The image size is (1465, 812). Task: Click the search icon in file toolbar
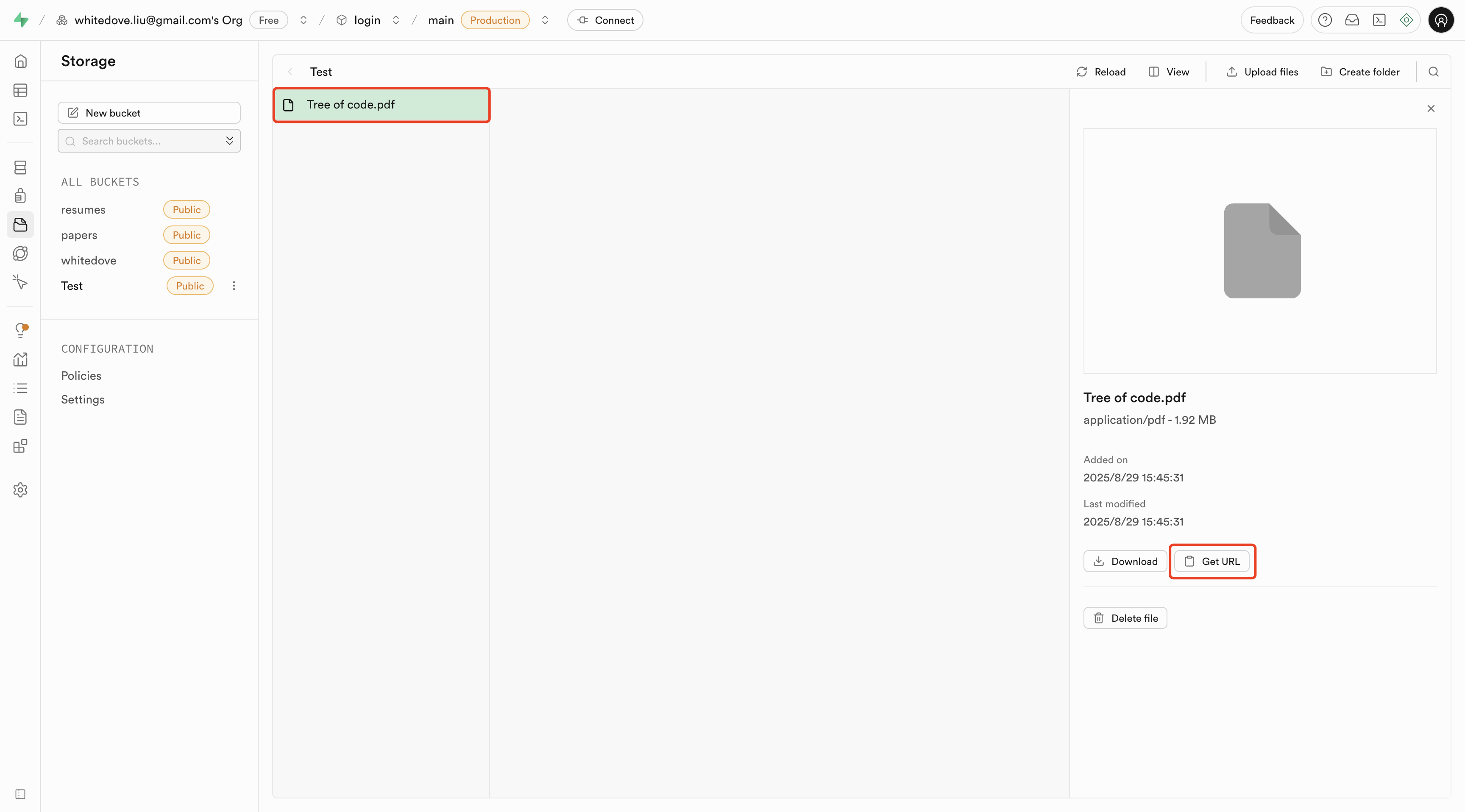click(1433, 72)
